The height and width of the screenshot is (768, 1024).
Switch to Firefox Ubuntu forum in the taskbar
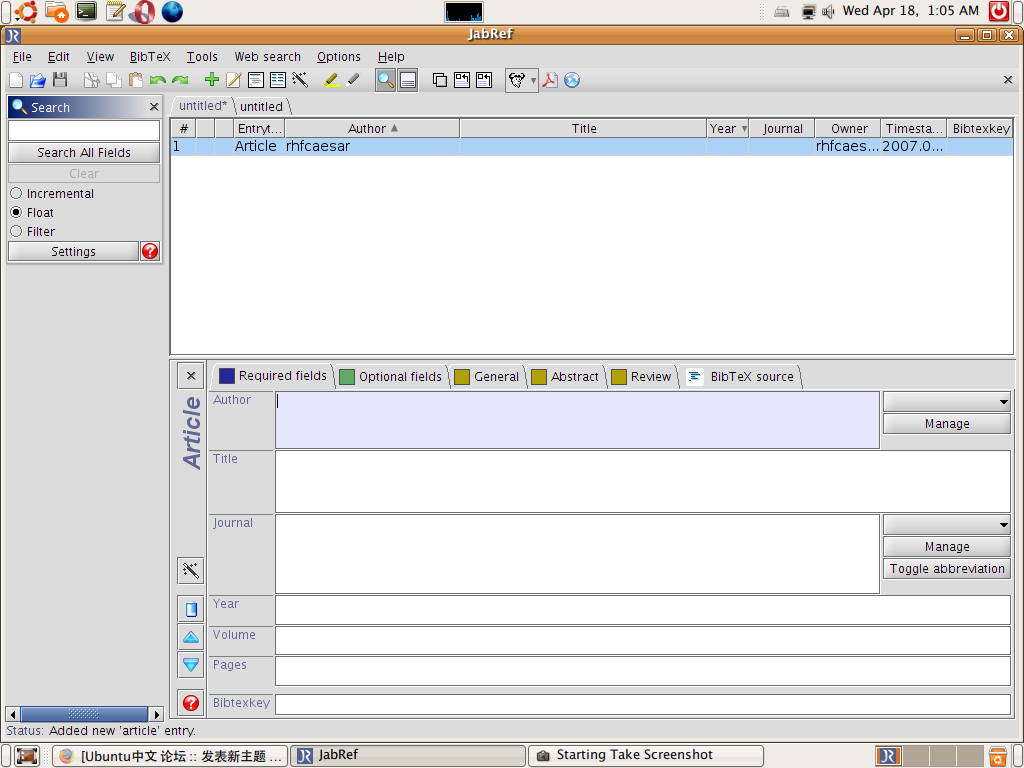tap(170, 756)
